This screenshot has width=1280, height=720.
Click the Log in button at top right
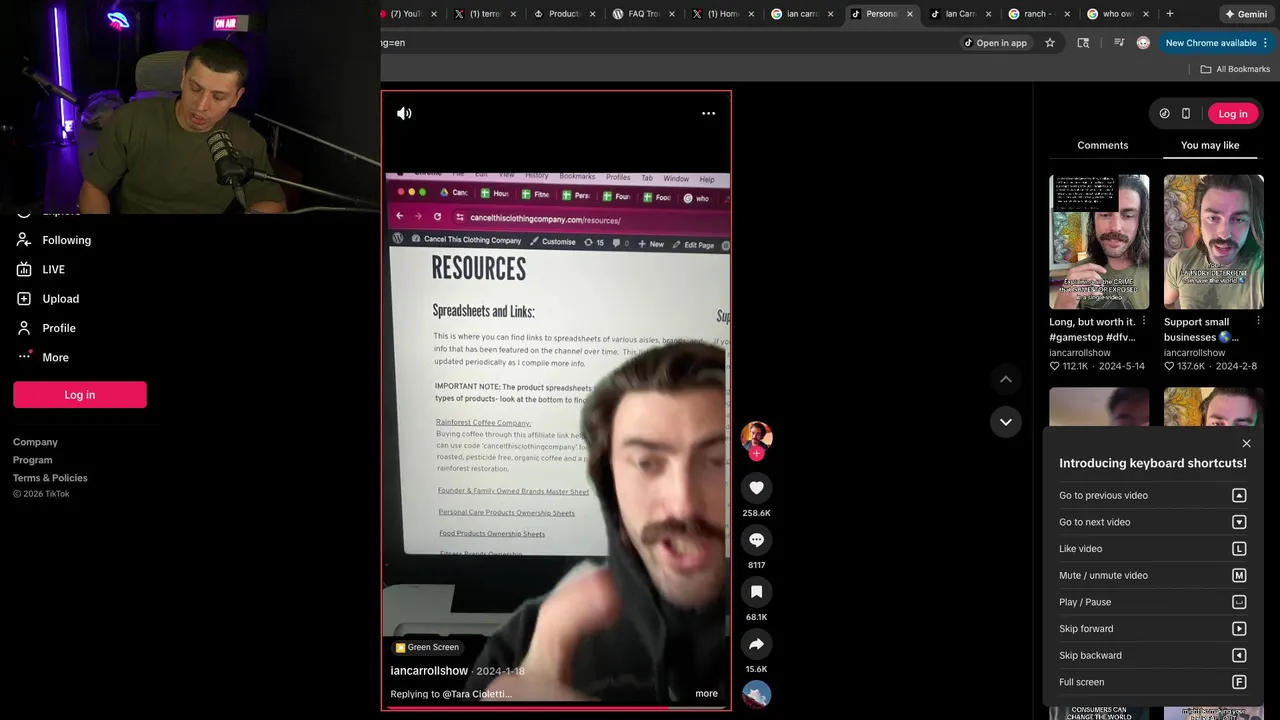pos(1232,114)
